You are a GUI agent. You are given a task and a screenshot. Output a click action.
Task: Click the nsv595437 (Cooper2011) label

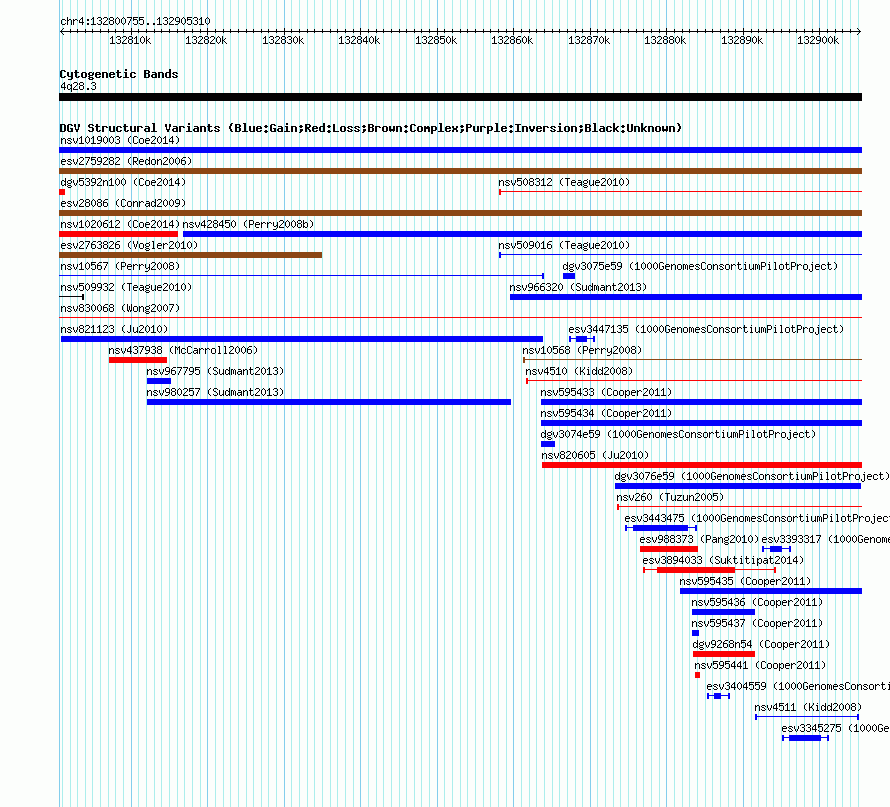click(x=757, y=623)
